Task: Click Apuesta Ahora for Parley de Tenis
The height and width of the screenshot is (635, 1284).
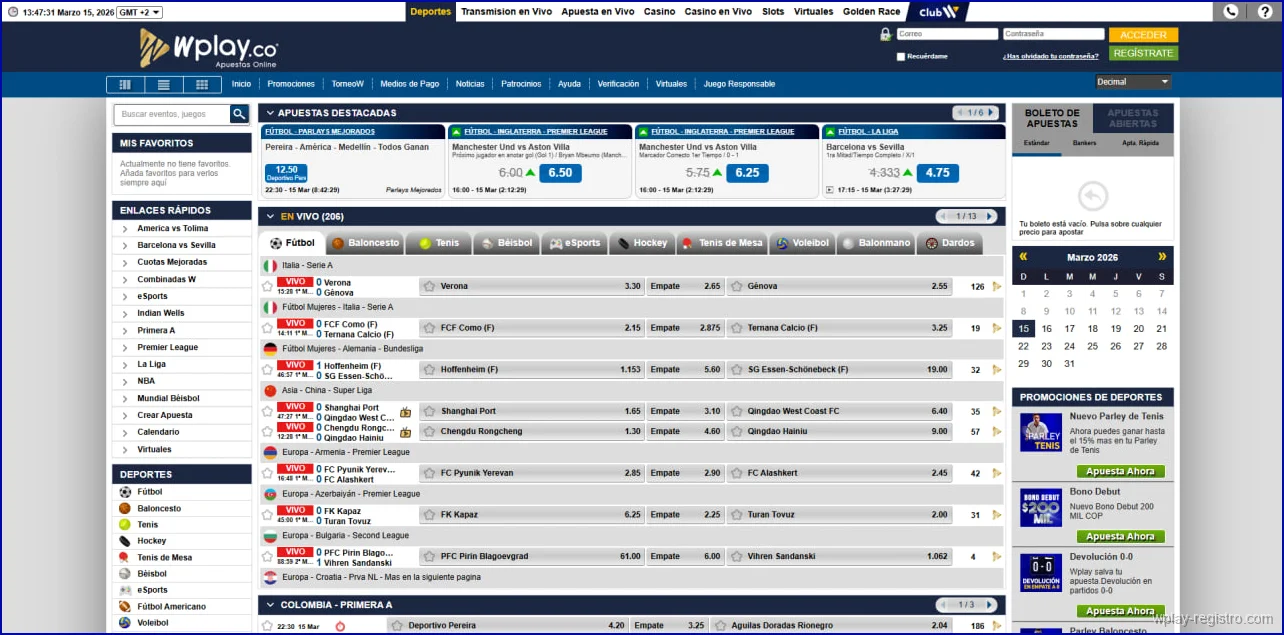Action: point(1120,471)
